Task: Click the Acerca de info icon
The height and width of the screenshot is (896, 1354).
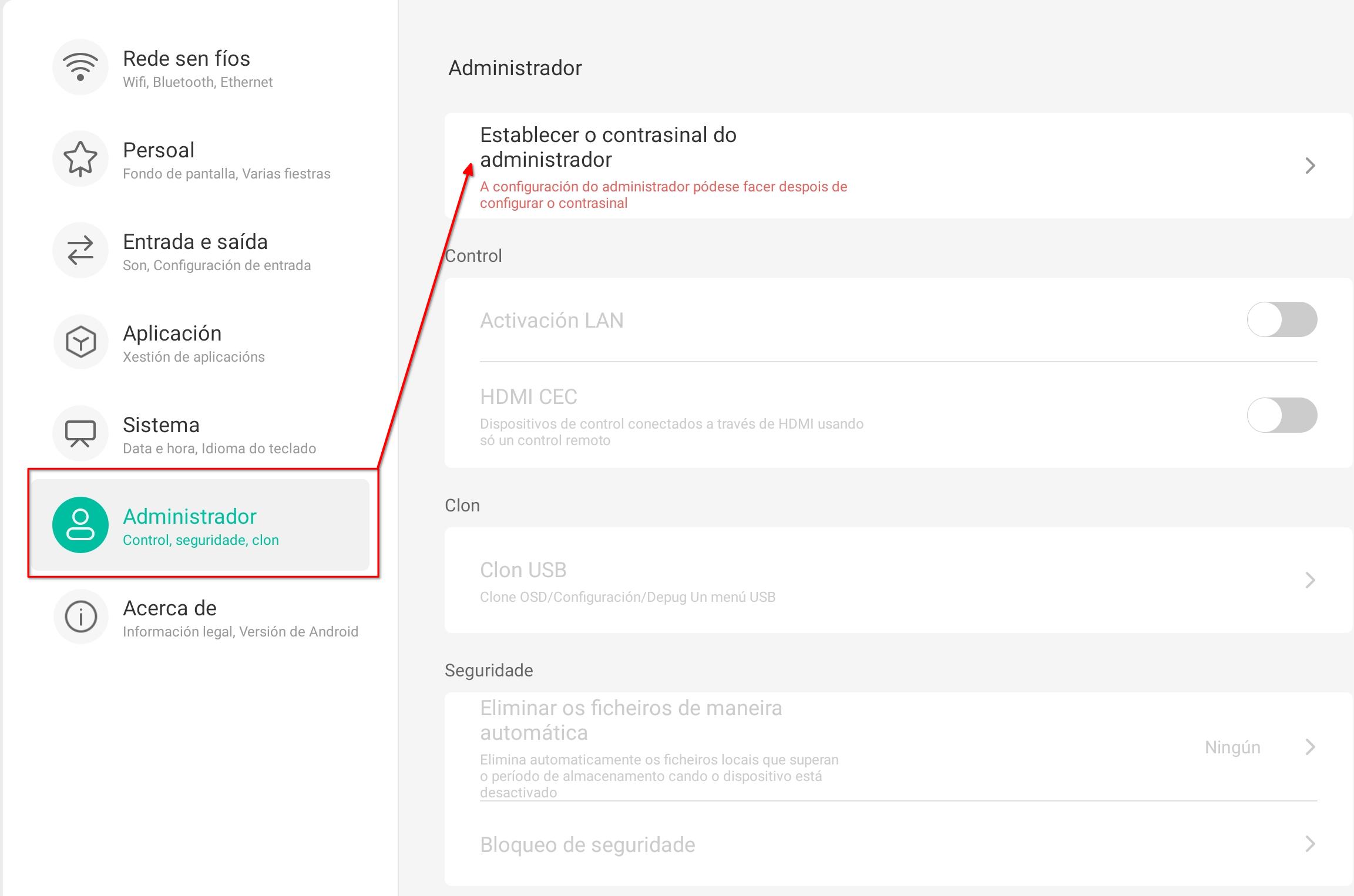Action: tap(80, 617)
